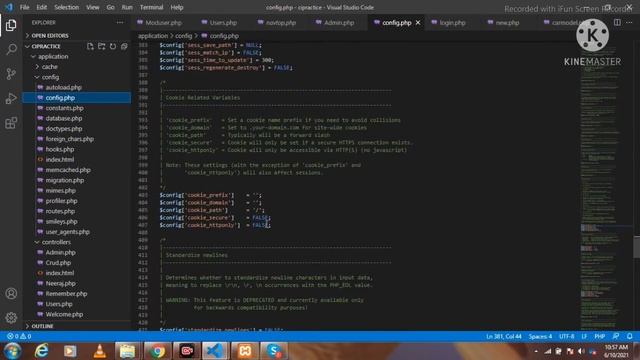This screenshot has width=640, height=360.
Task: Click the LF end-of-line indicator
Action: click(584, 336)
